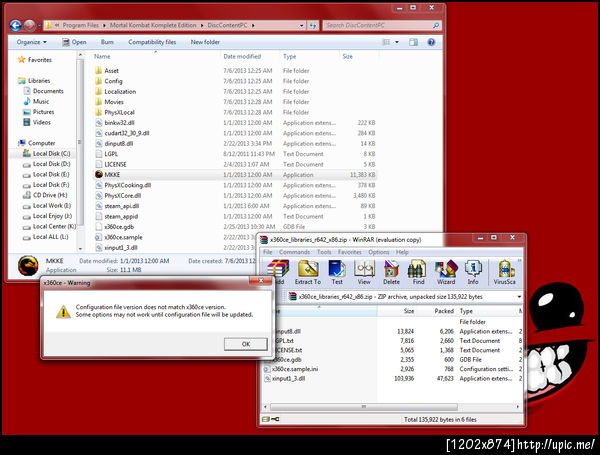Click the Explorer help question mark icon

tap(431, 42)
